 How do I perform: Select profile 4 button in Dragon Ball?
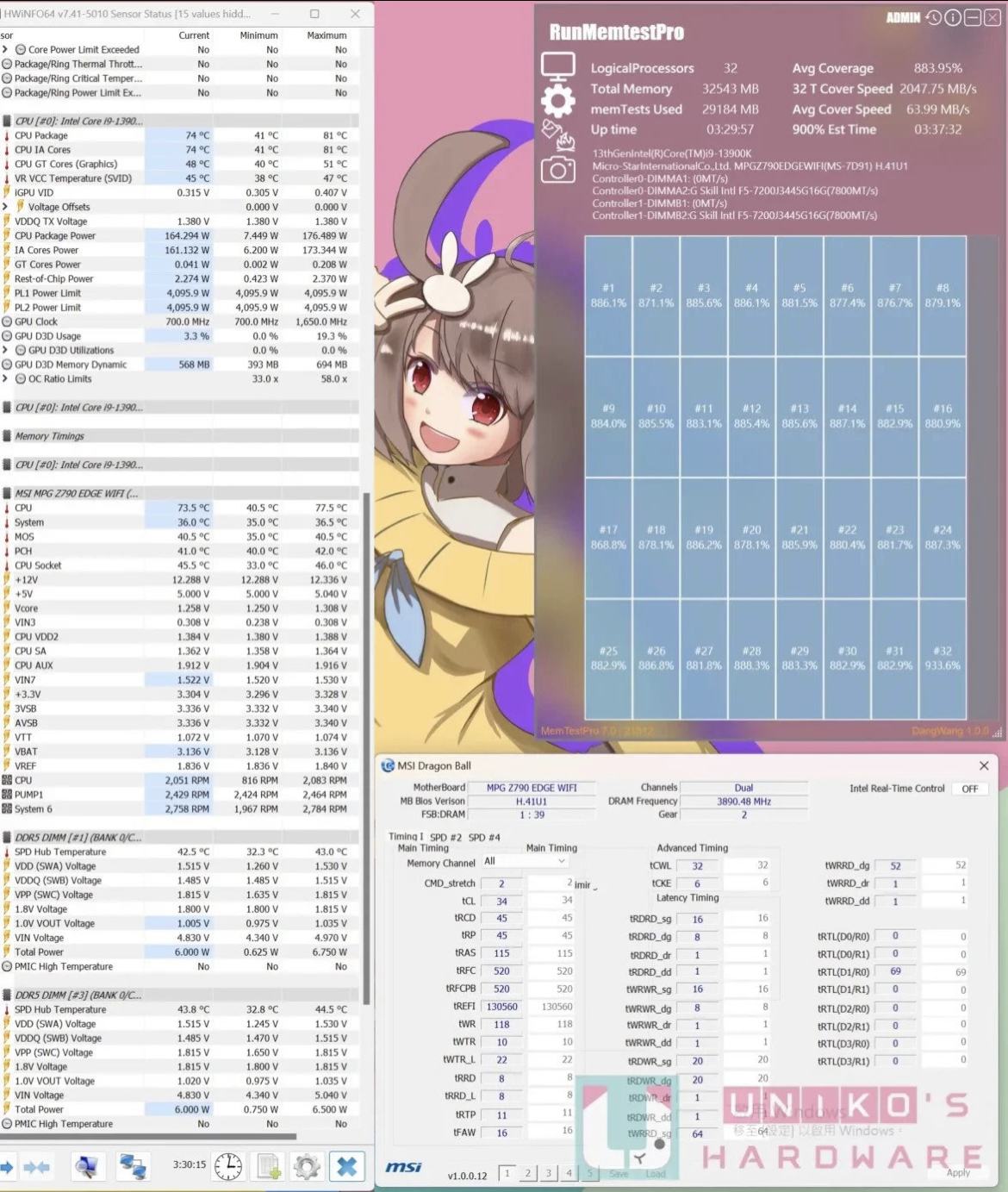pos(569,1173)
